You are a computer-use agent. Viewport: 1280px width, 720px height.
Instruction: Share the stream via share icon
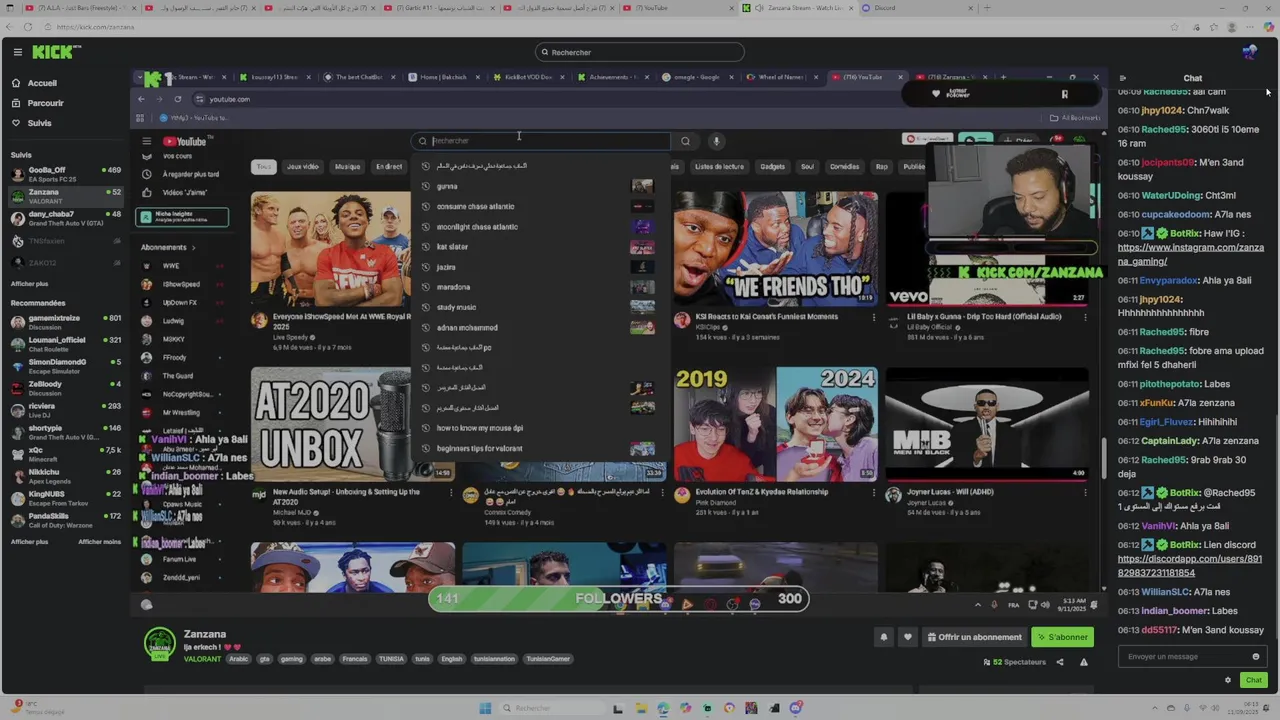pyautogui.click(x=1060, y=662)
